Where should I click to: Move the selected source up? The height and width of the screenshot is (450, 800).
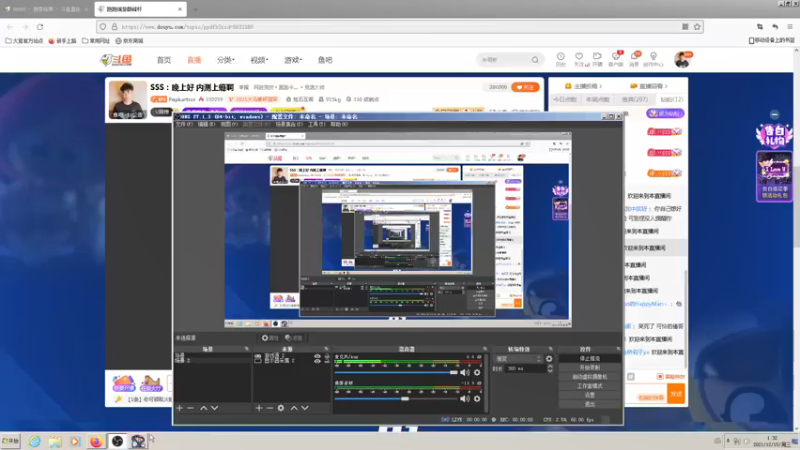pyautogui.click(x=294, y=408)
